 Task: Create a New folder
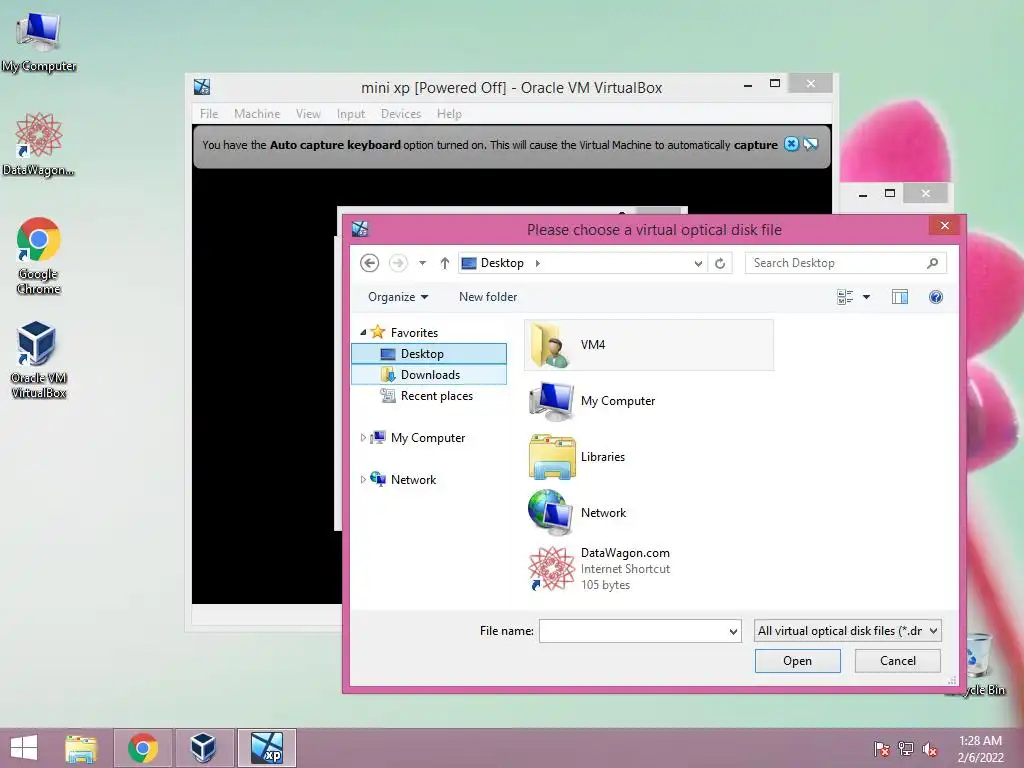(x=488, y=297)
